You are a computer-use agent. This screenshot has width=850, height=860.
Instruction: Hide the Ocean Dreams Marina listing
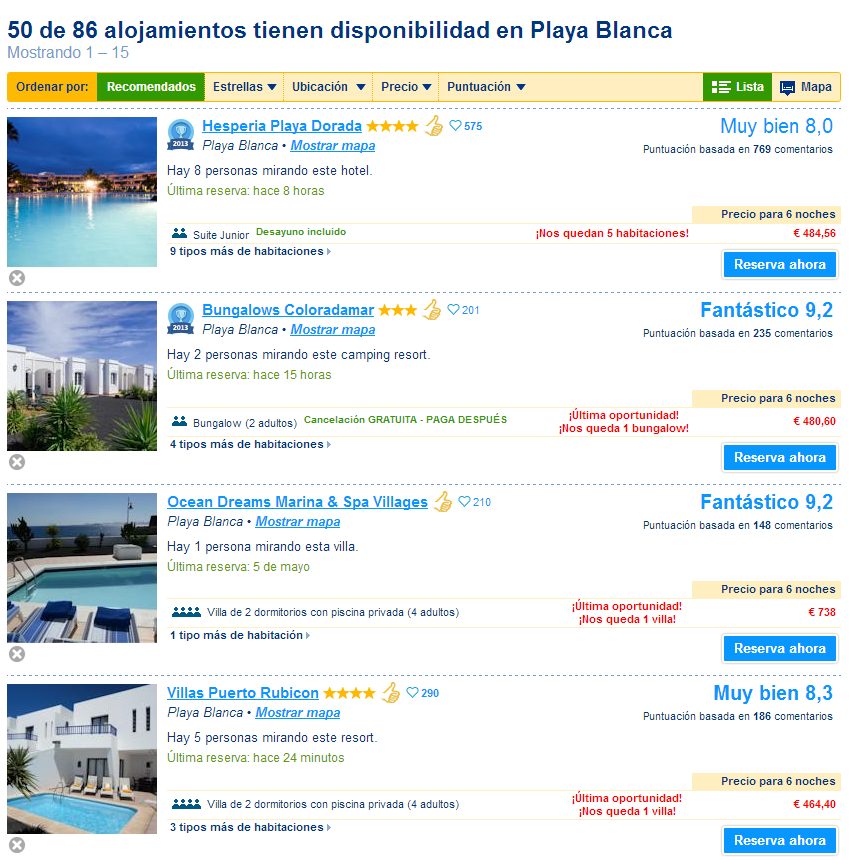(17, 654)
